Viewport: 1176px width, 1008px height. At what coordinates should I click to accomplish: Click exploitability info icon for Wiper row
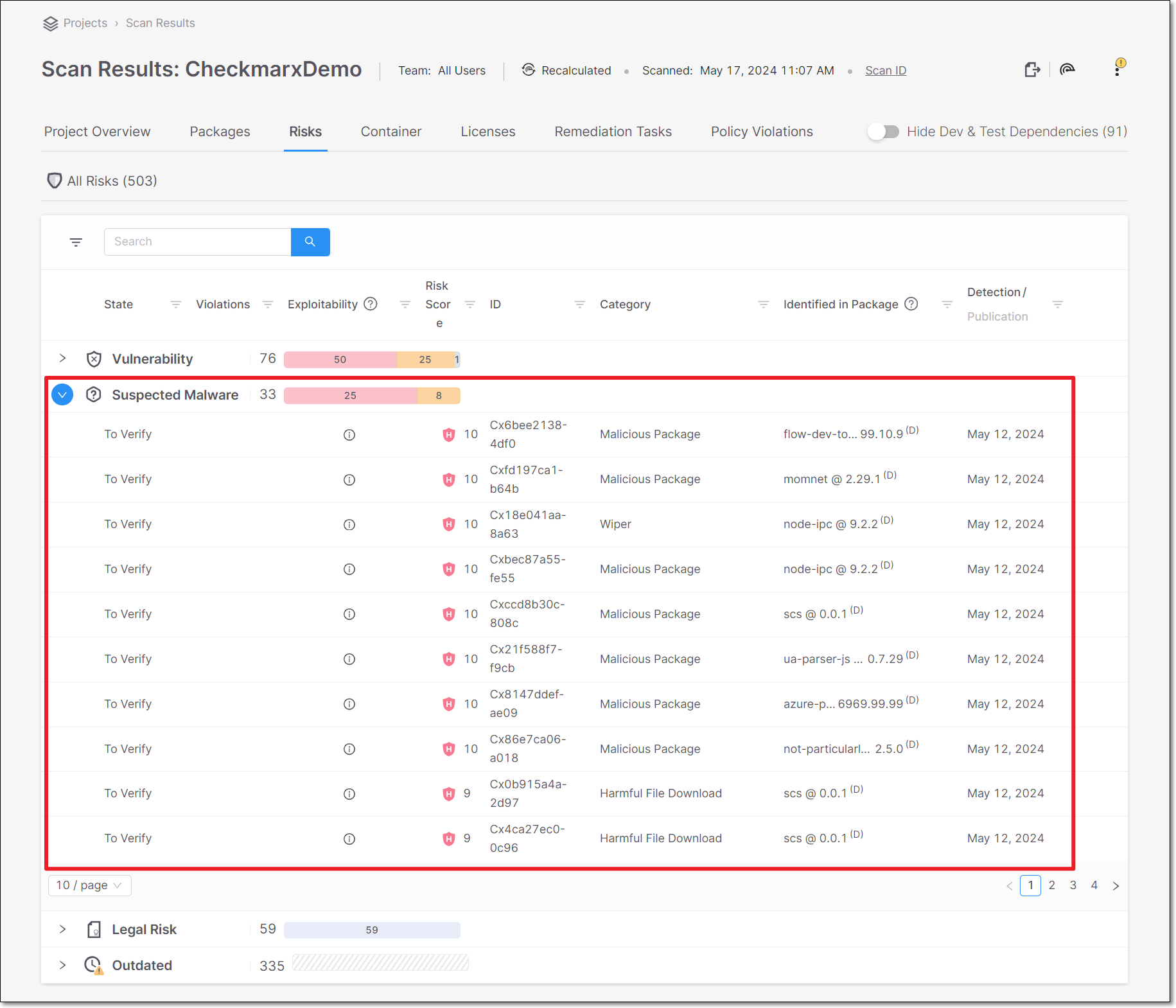coord(349,525)
